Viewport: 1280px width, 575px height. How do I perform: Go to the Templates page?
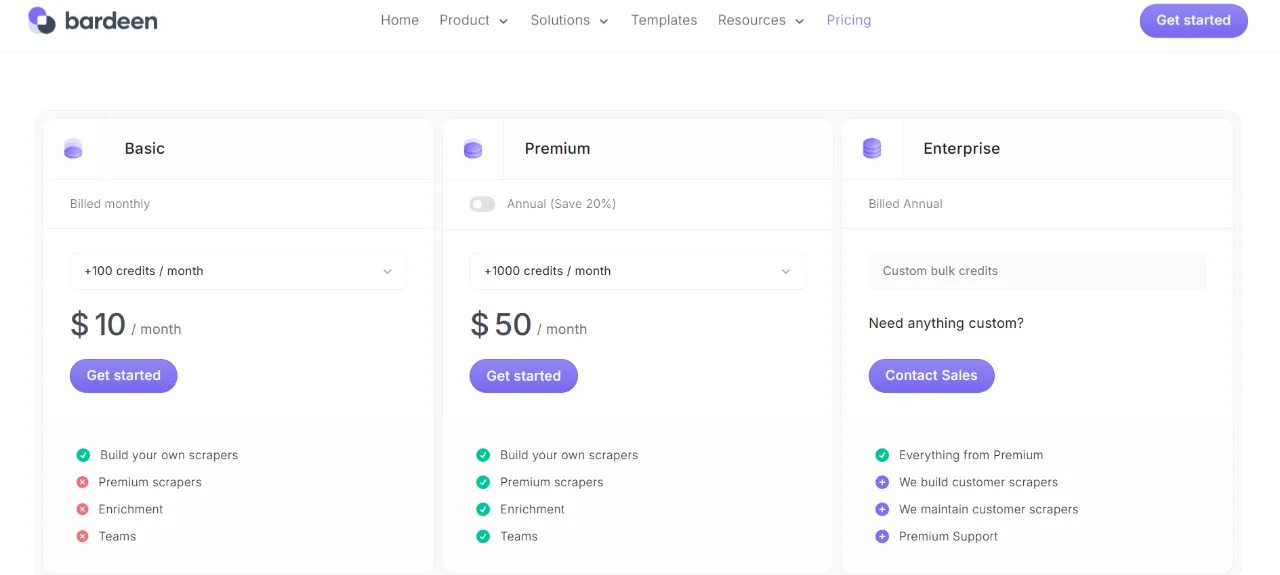(664, 20)
